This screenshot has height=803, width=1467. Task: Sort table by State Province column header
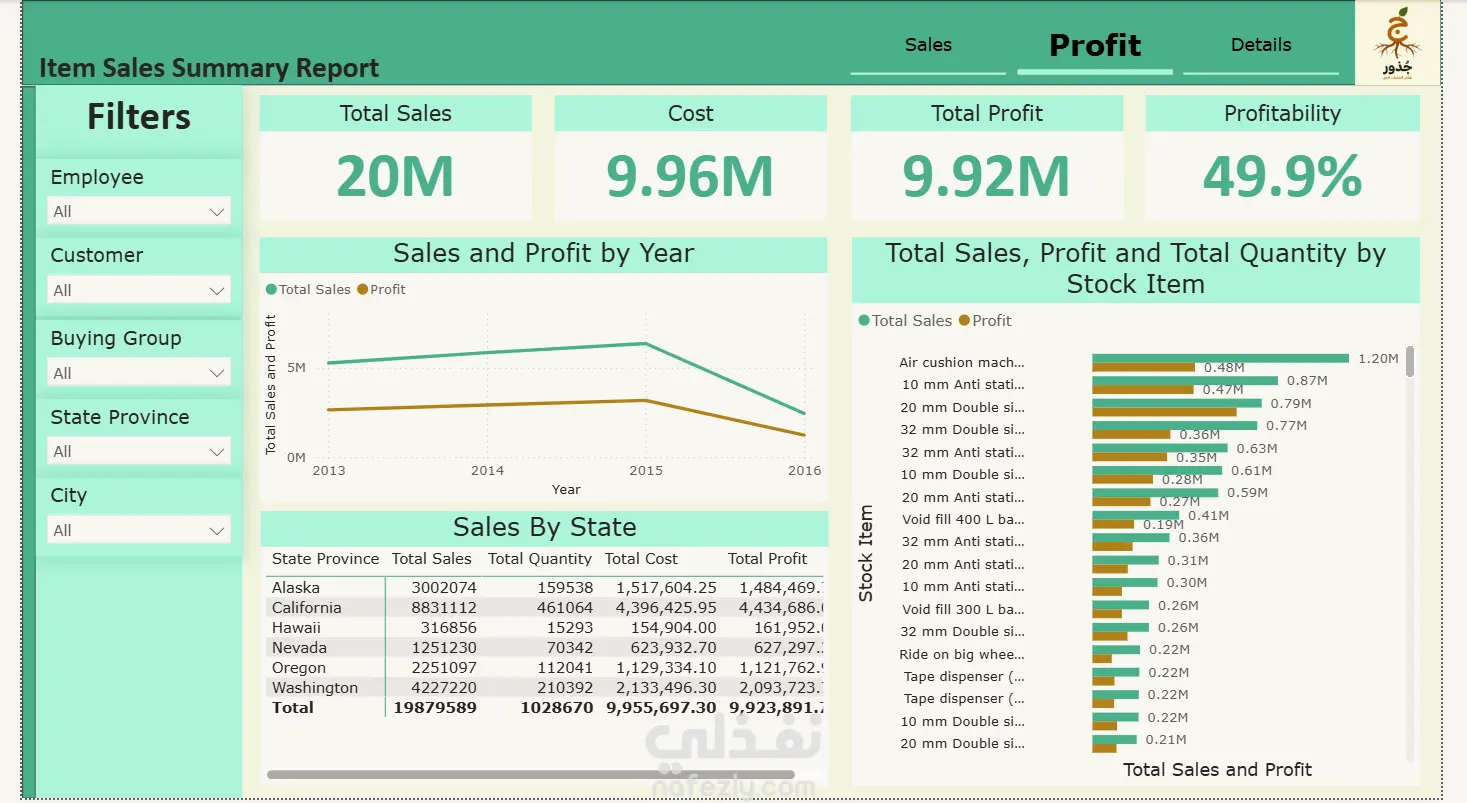pos(325,559)
